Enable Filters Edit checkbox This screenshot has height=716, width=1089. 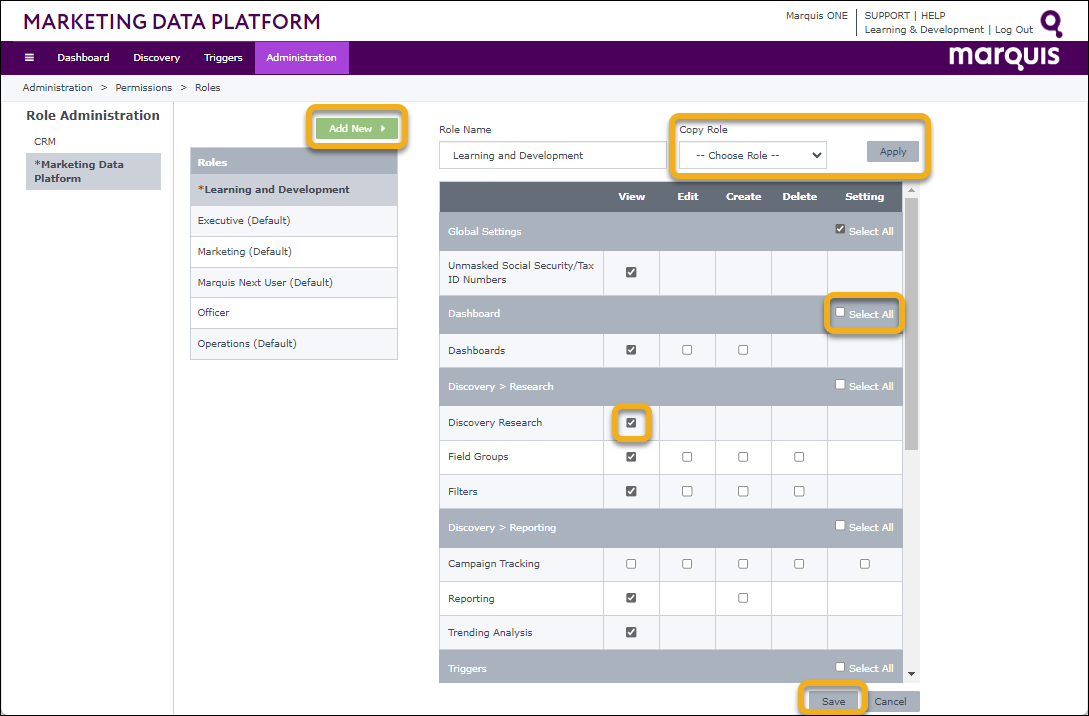688,491
